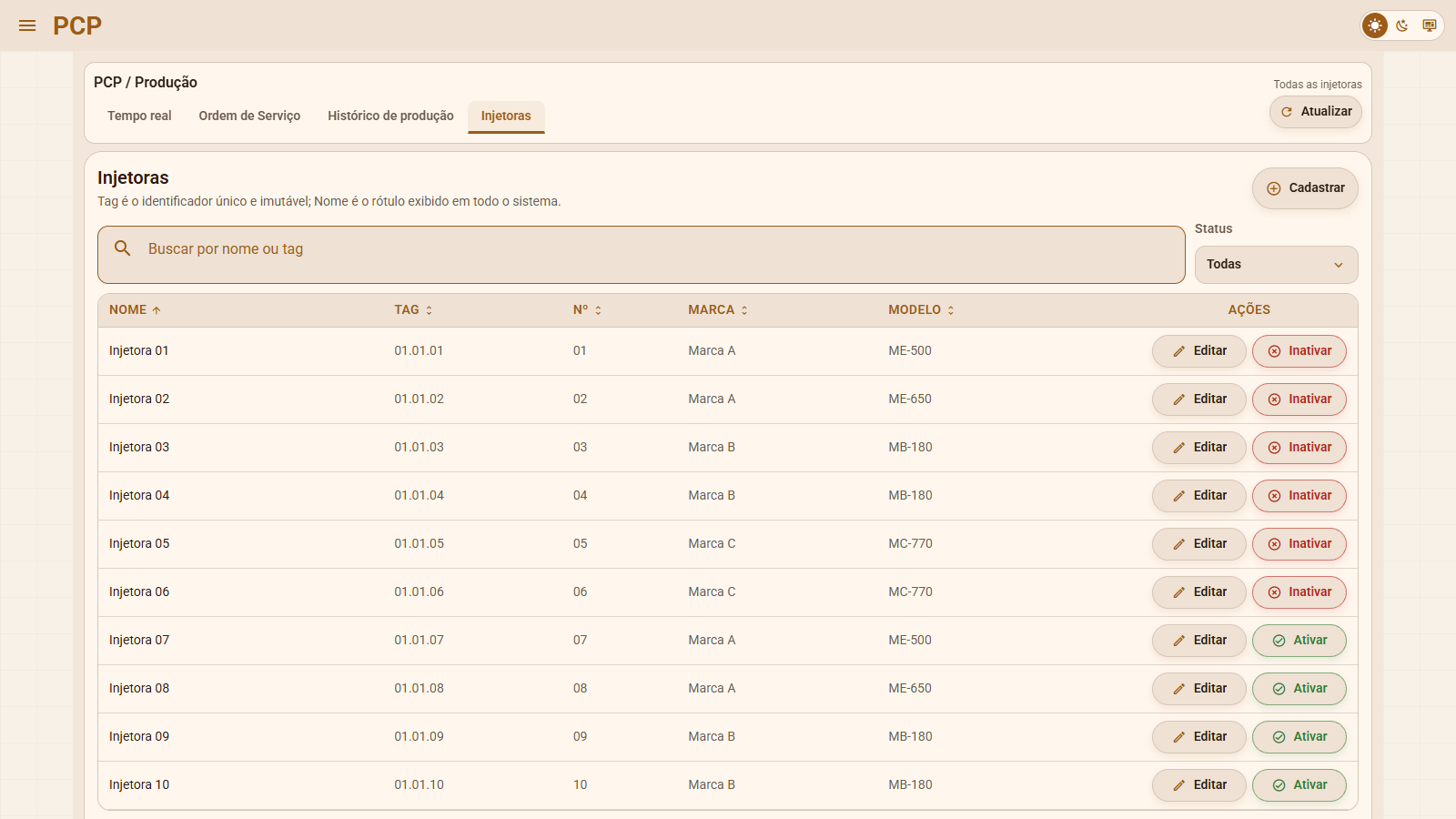Edit Injetora 01
The image size is (1456, 819).
(1198, 351)
